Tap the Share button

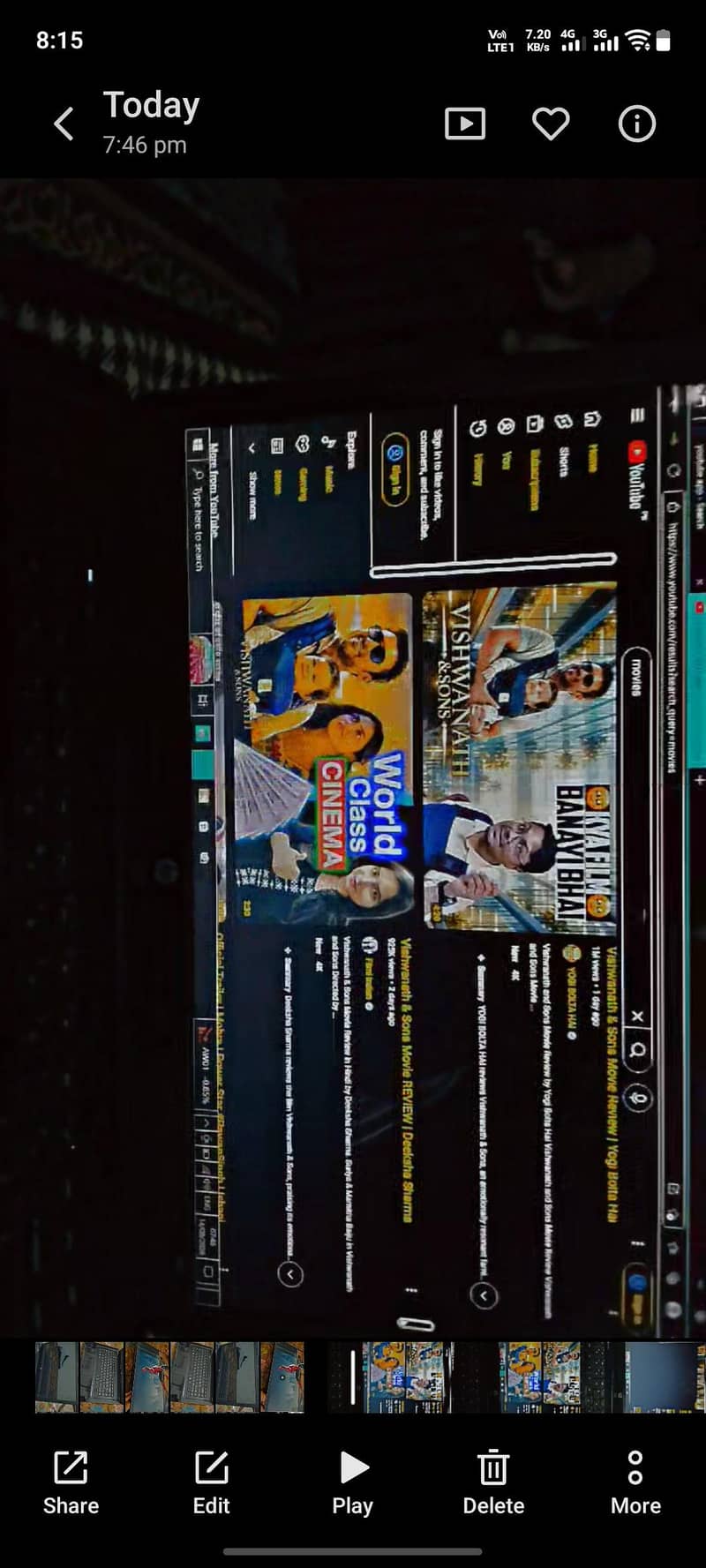click(x=71, y=1482)
